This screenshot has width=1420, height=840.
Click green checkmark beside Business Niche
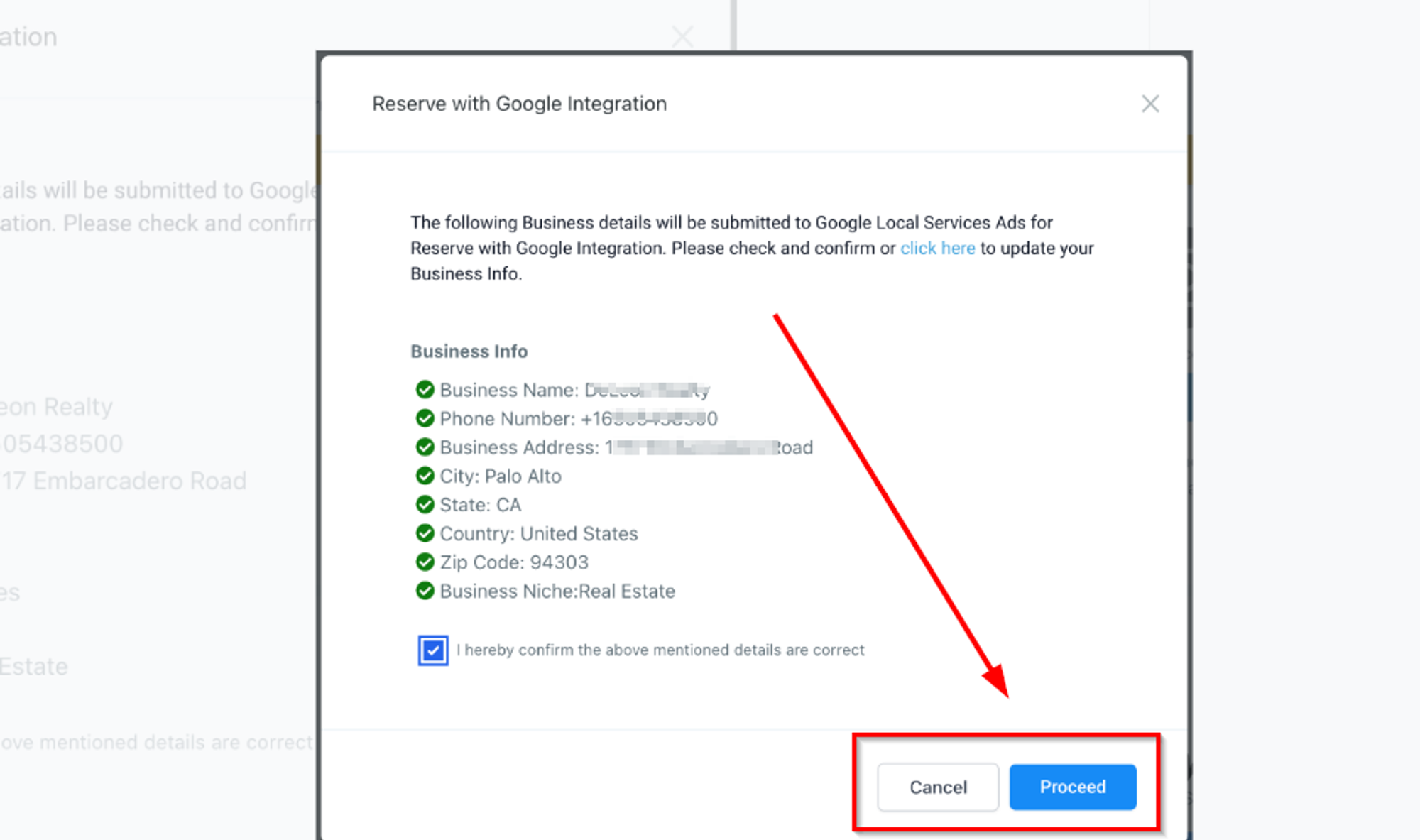click(425, 591)
